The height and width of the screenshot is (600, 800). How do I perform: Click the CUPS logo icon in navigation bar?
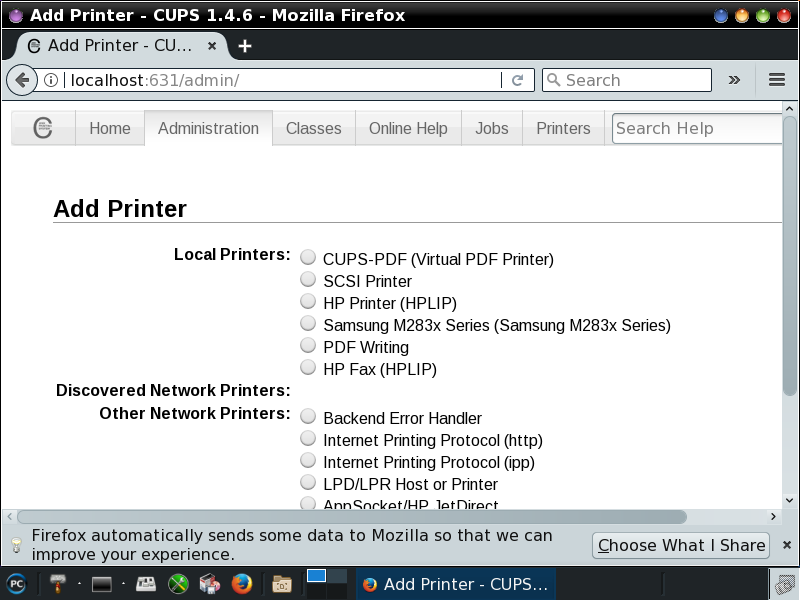point(43,128)
